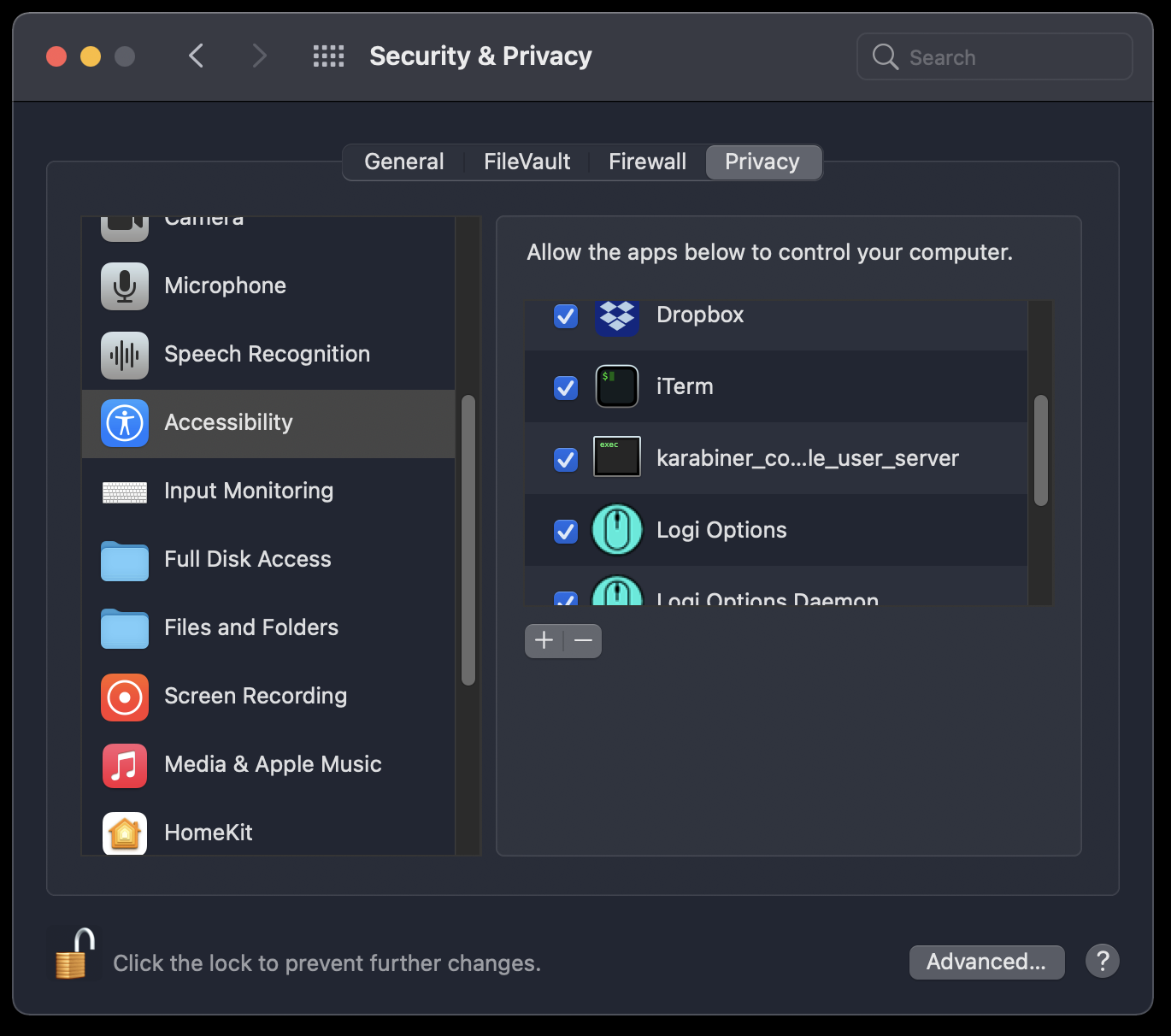Click the Advanced... button
The height and width of the screenshot is (1036, 1171).
[x=986, y=962]
